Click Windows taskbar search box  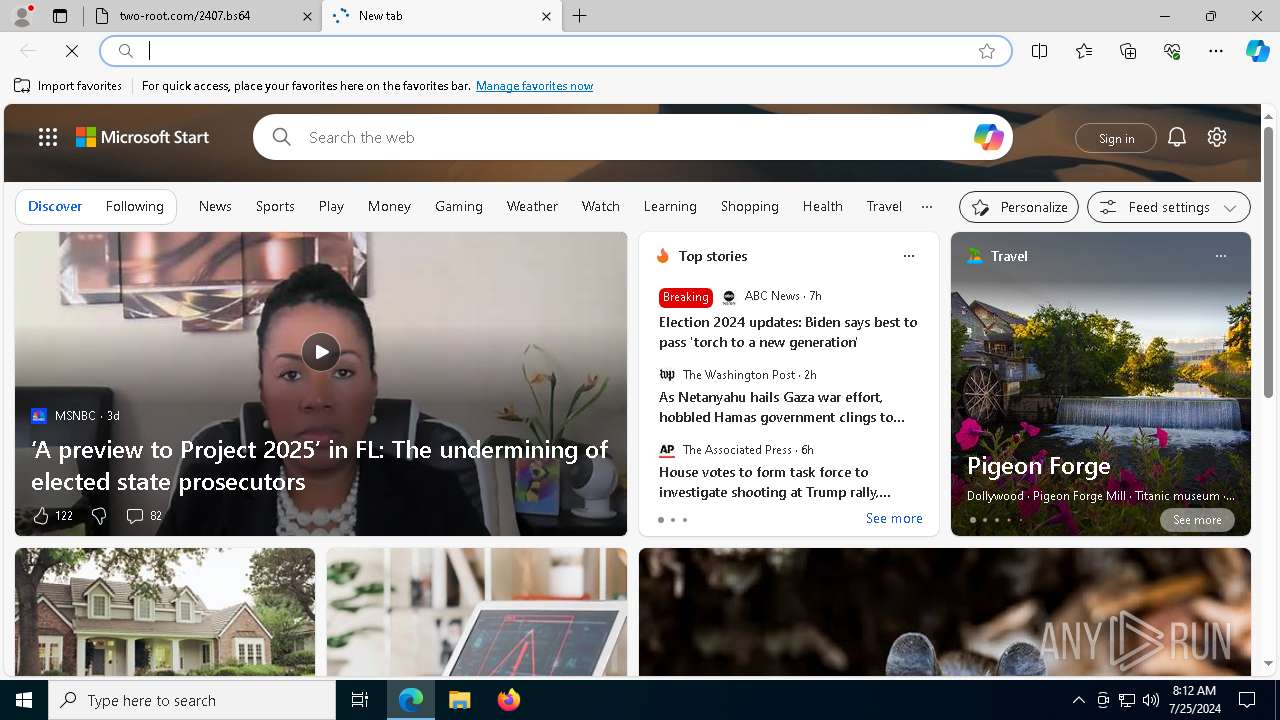pos(192,700)
